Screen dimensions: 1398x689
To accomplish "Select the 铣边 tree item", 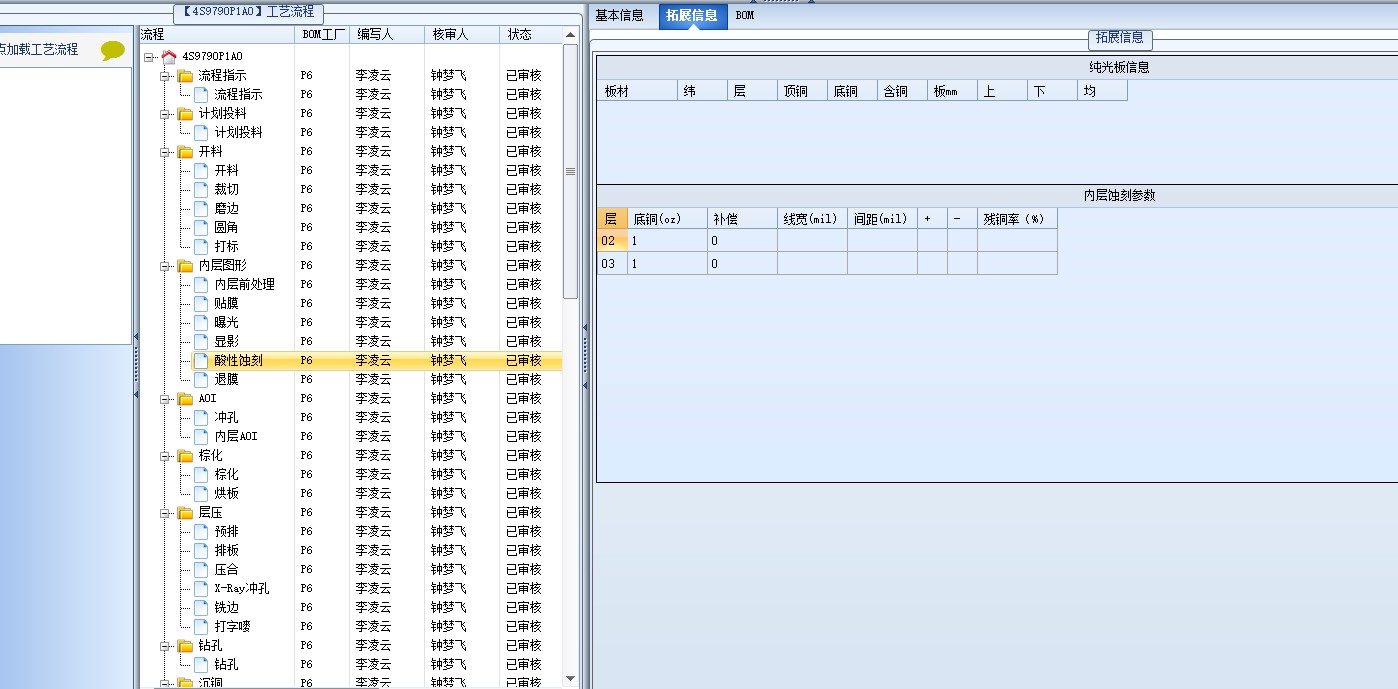I will pyautogui.click(x=227, y=608).
